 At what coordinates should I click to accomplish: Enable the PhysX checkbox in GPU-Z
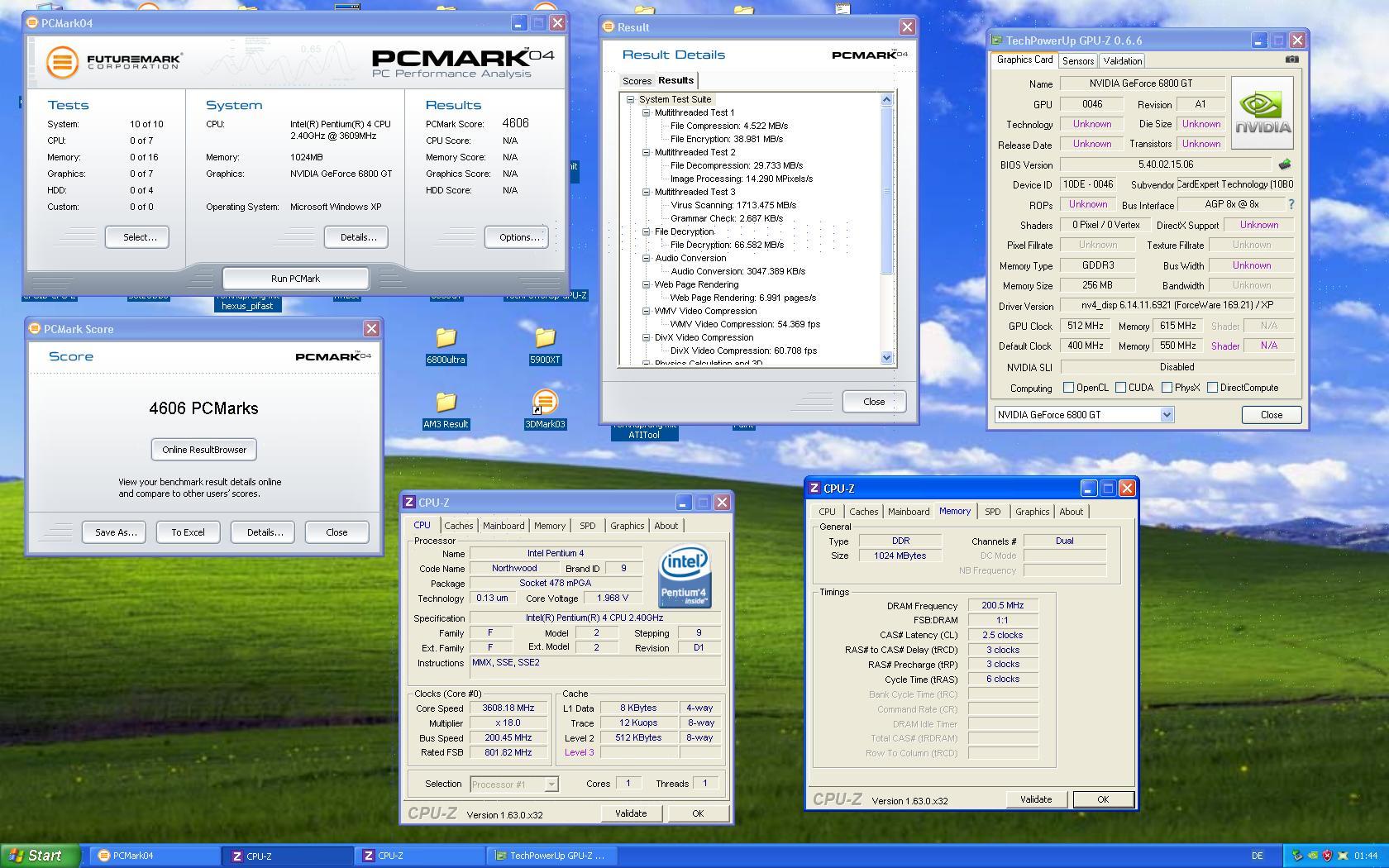(x=1167, y=388)
